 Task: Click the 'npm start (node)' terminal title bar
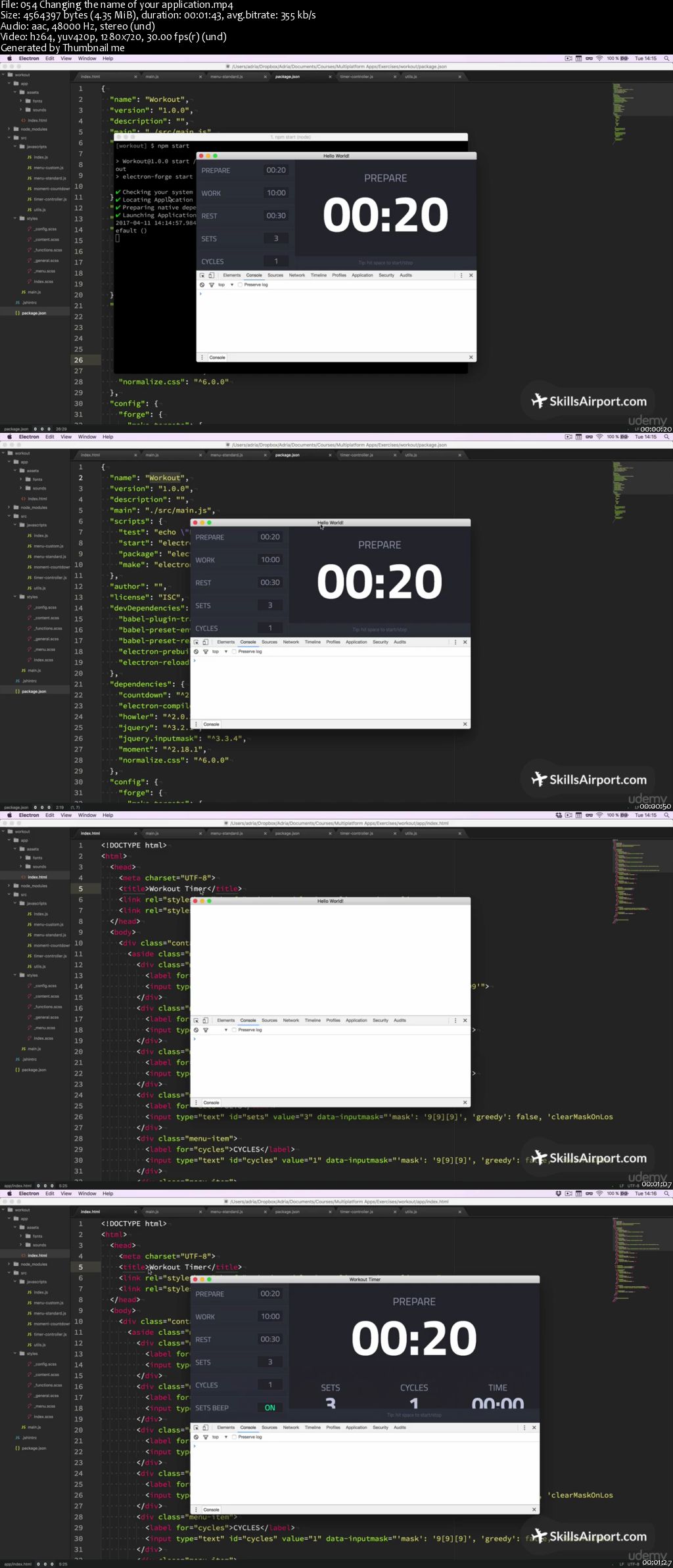pyautogui.click(x=291, y=137)
